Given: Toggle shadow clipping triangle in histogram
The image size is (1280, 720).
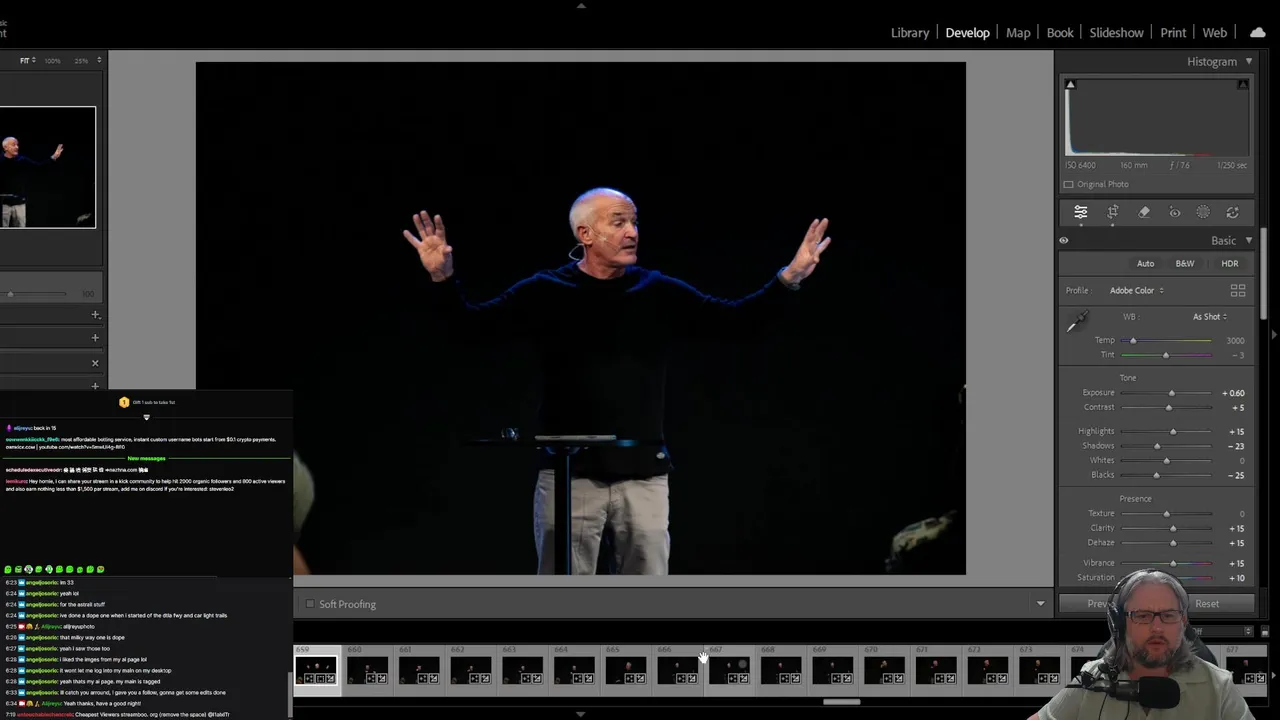Looking at the screenshot, I should [1070, 85].
